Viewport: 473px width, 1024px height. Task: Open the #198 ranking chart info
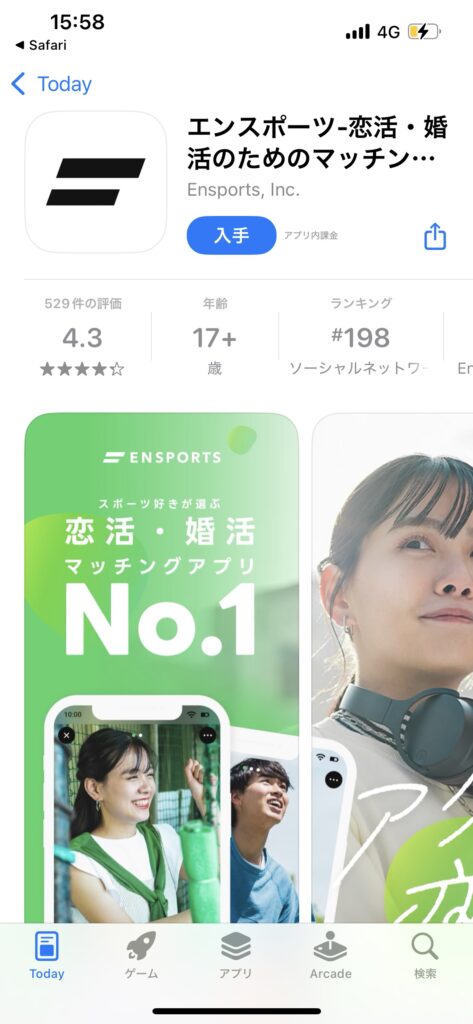(361, 338)
